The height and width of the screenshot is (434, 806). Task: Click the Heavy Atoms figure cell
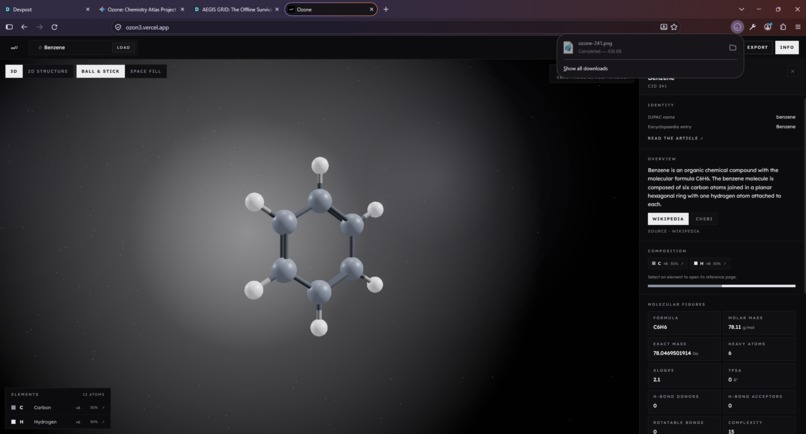tap(759, 349)
